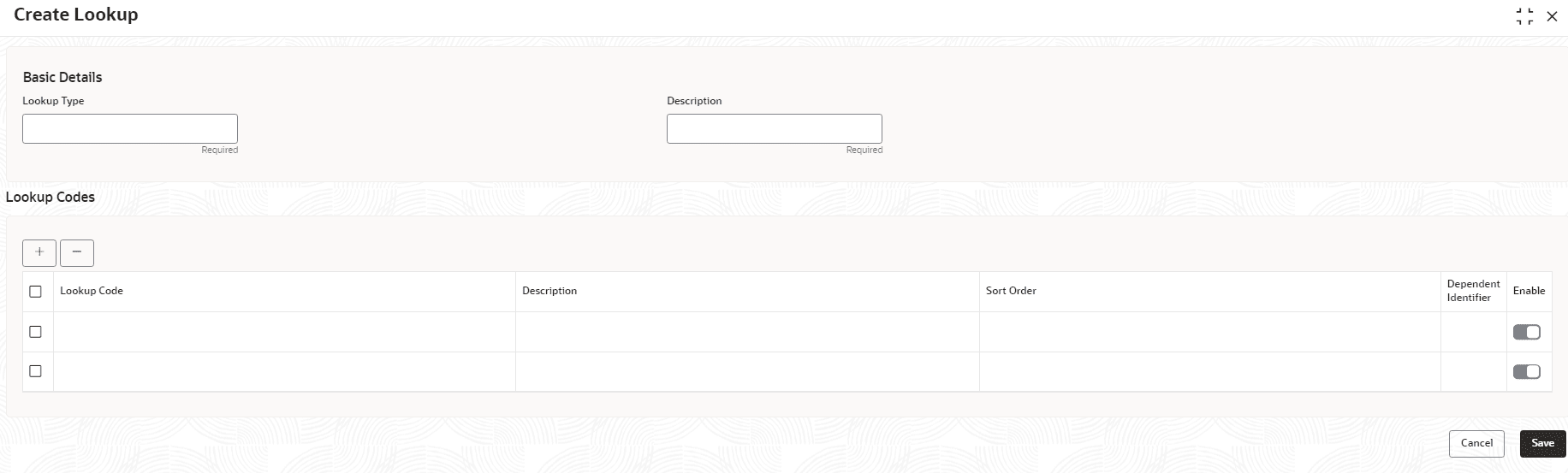Toggle Enable switch in first row
The width and height of the screenshot is (1568, 473).
pyautogui.click(x=1527, y=332)
